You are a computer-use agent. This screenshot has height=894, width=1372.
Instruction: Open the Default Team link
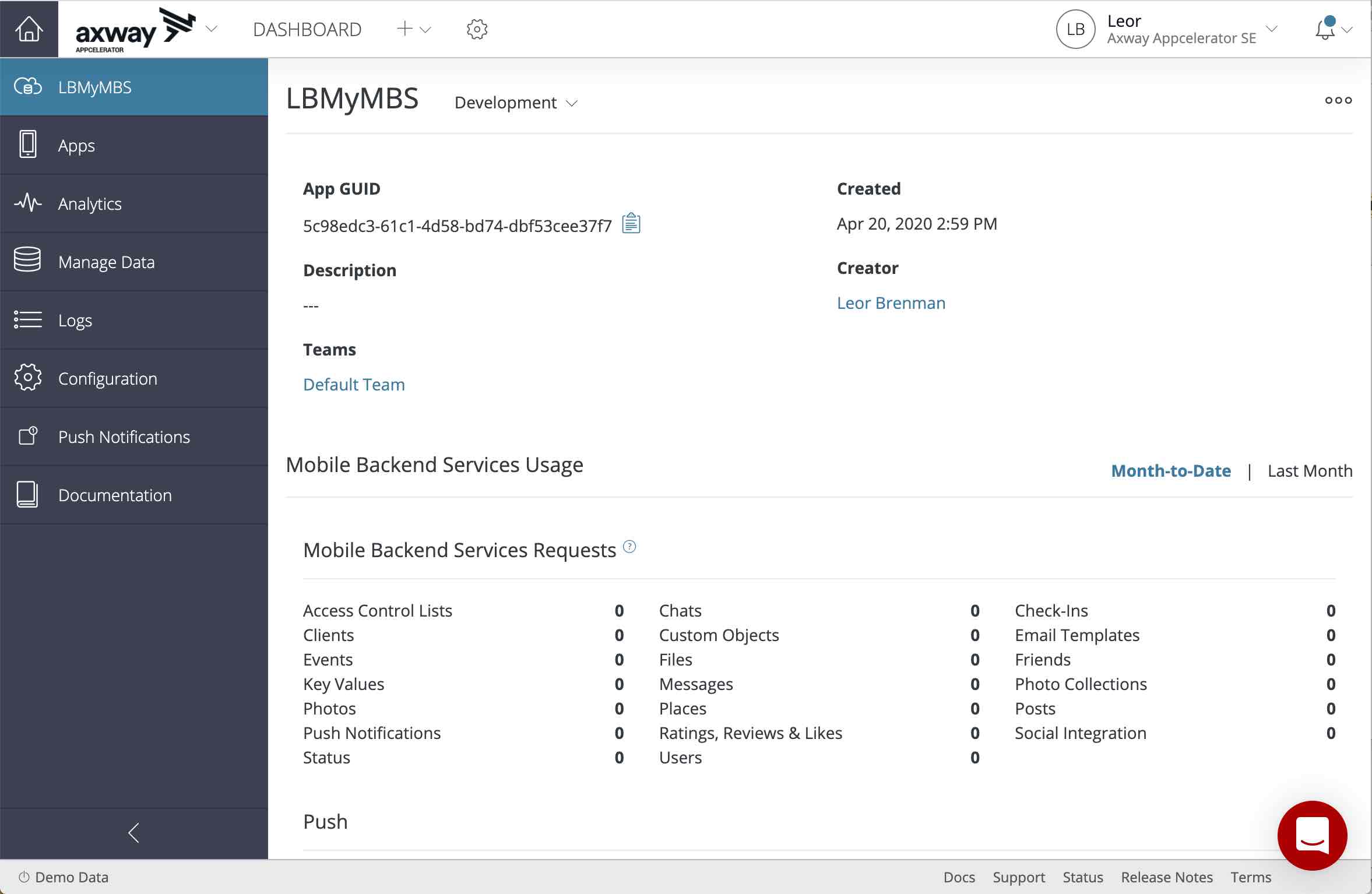(354, 385)
